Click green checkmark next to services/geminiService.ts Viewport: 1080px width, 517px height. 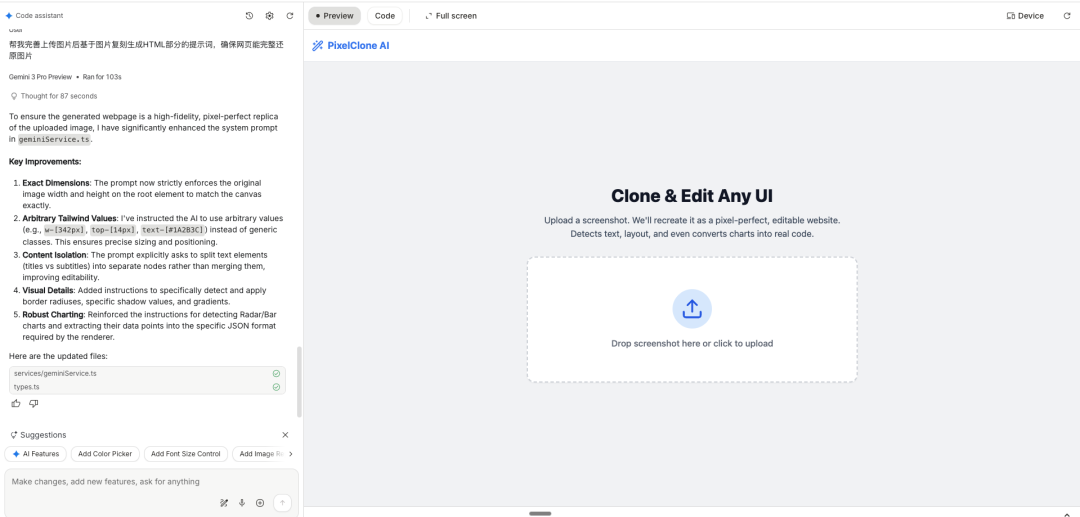click(276, 373)
